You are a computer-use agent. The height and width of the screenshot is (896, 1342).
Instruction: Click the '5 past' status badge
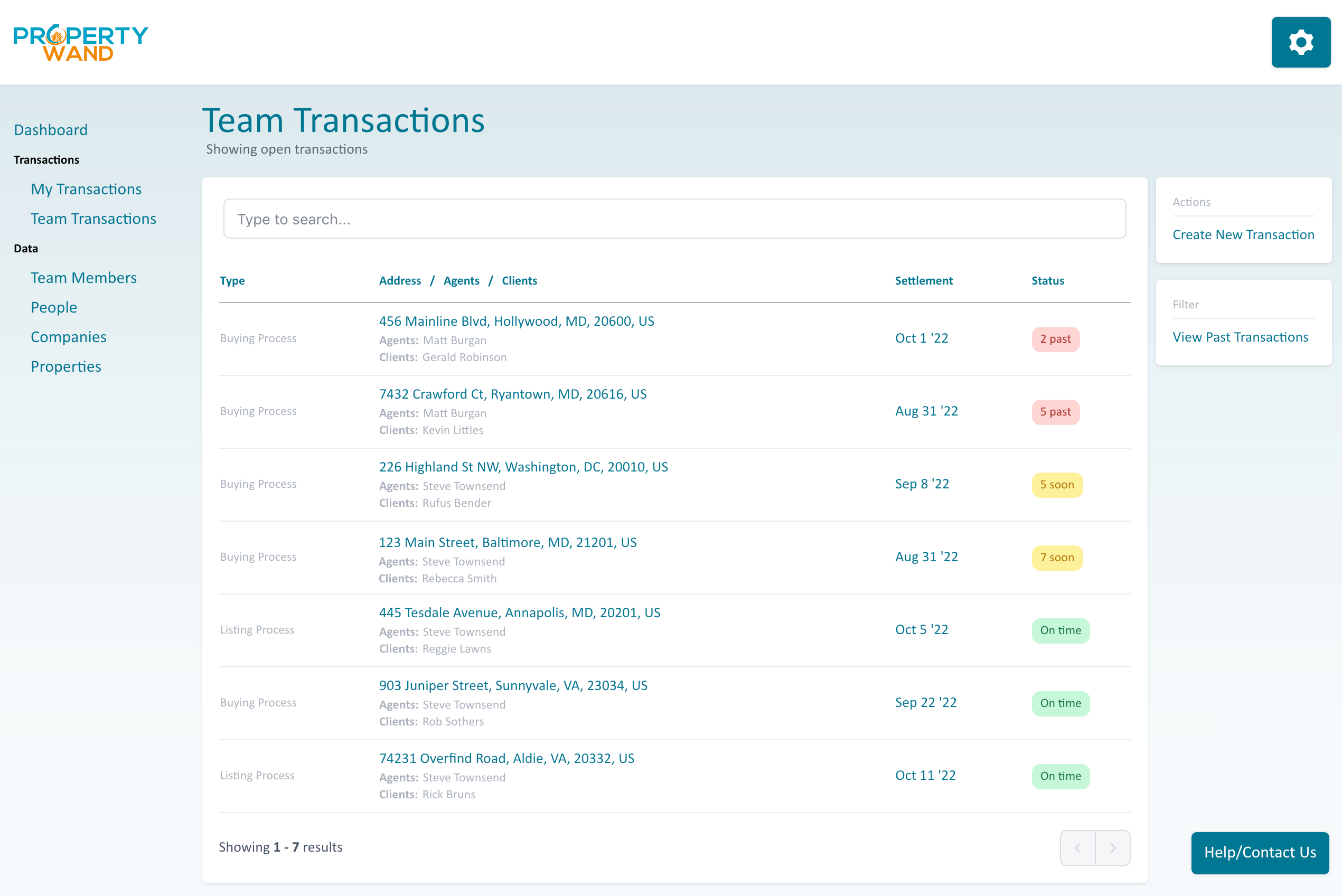click(1055, 412)
